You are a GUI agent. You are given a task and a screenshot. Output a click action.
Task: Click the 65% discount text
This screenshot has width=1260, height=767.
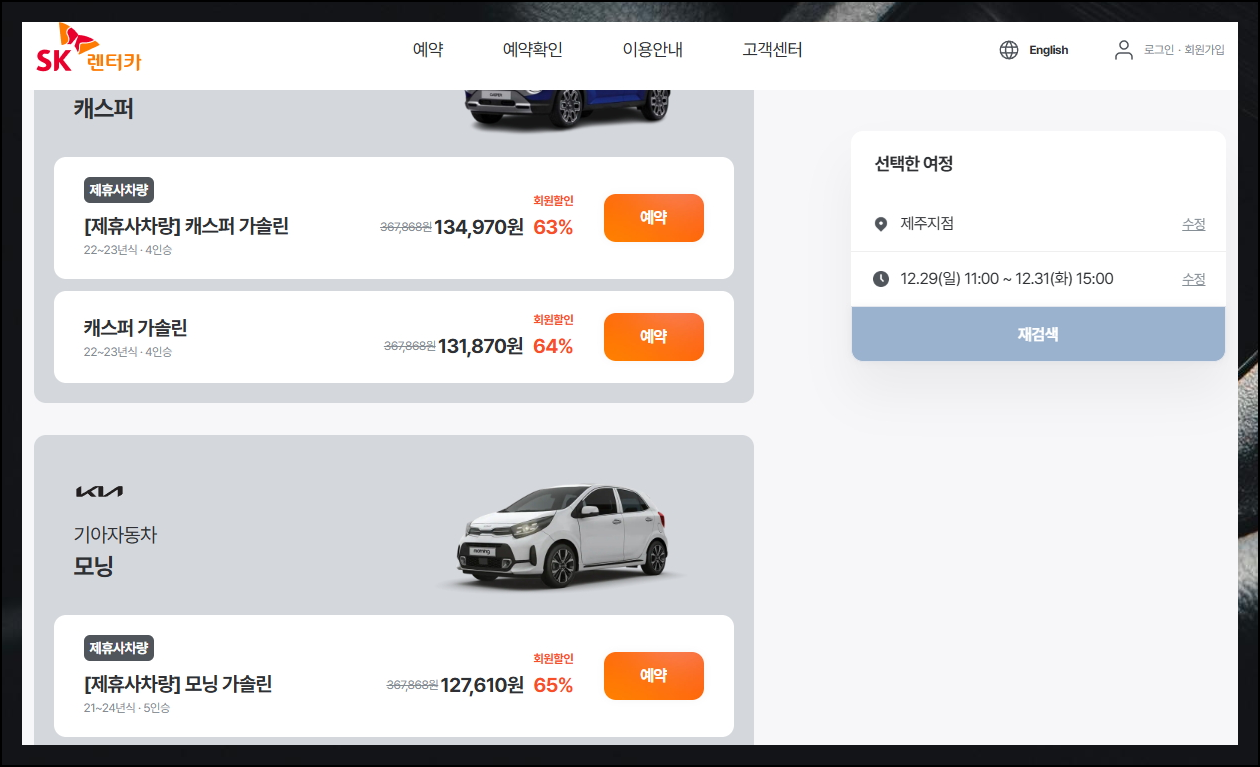click(x=553, y=685)
